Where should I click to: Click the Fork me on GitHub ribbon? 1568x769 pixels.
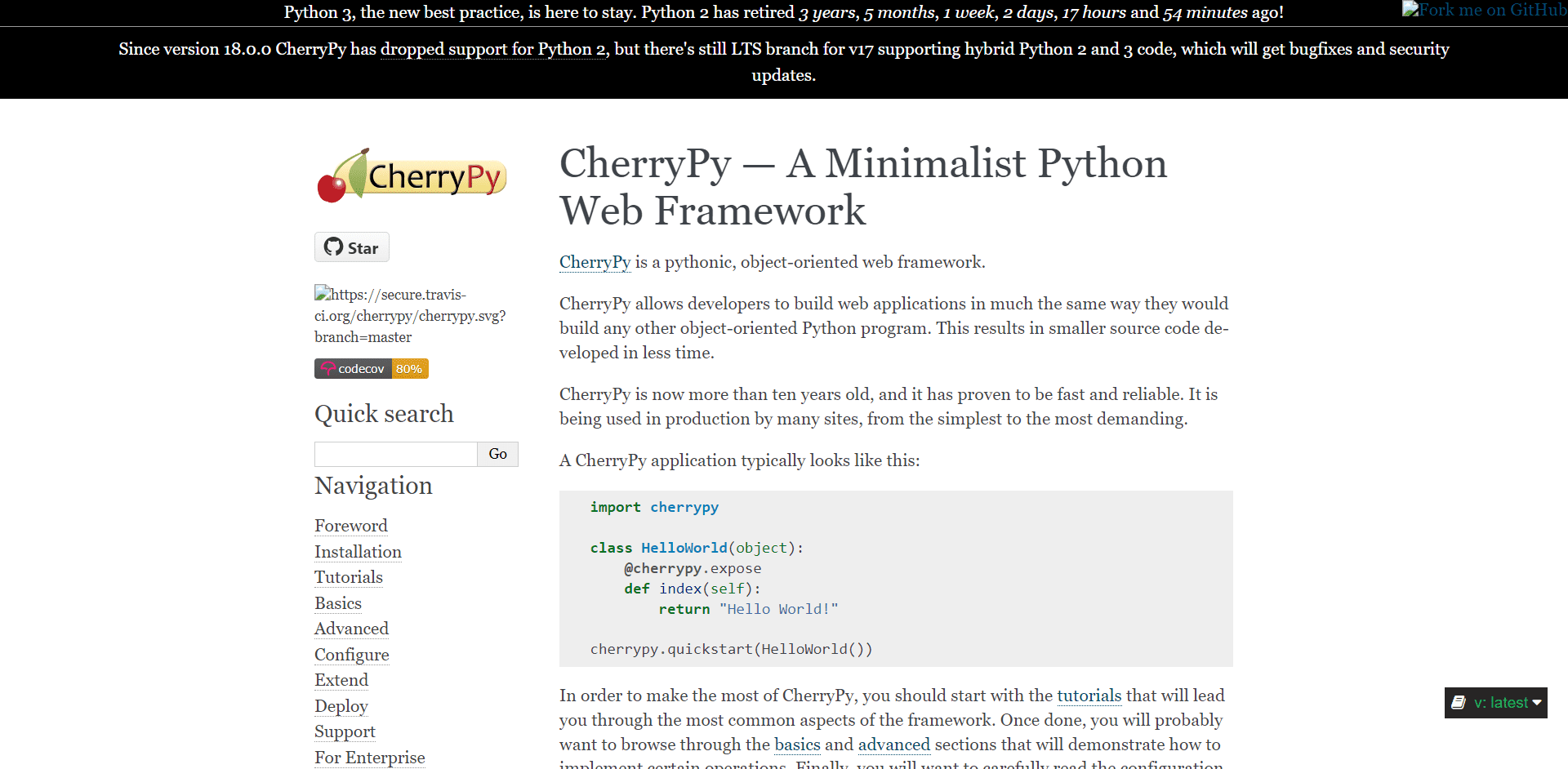[1484, 10]
